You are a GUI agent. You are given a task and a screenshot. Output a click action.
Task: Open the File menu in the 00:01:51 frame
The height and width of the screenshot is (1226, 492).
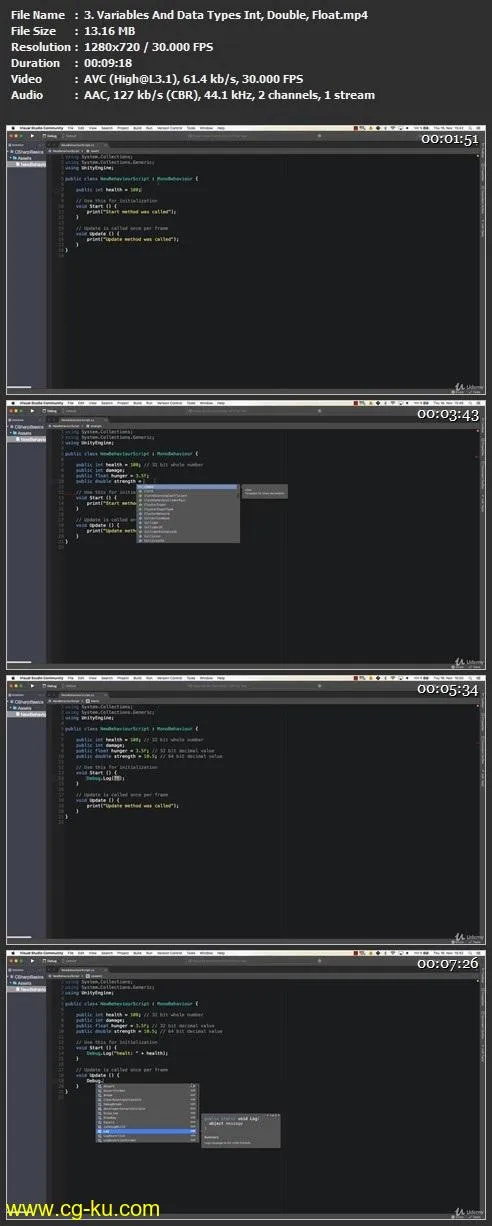tap(71, 128)
